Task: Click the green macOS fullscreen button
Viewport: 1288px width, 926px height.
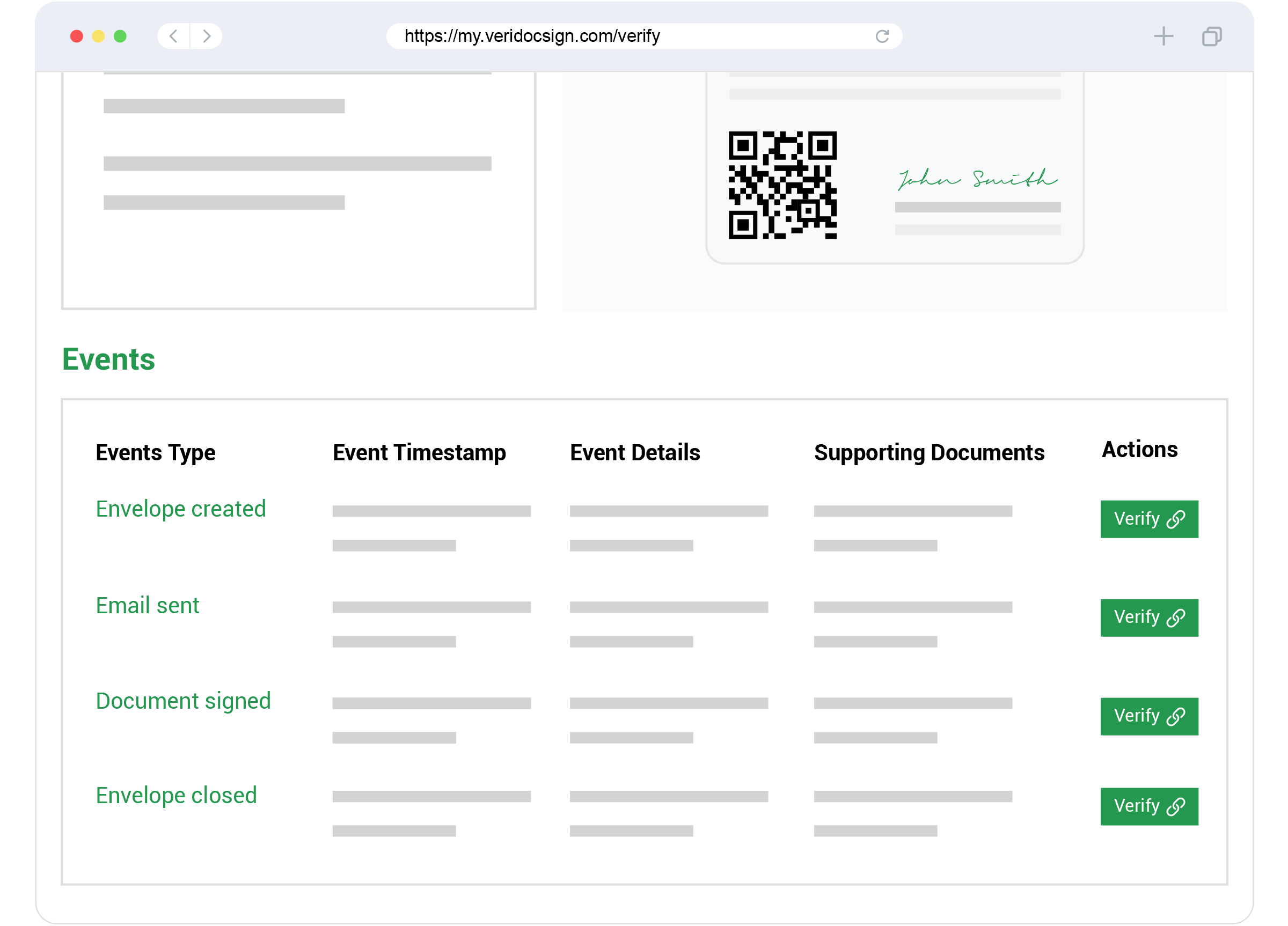Action: click(x=120, y=36)
